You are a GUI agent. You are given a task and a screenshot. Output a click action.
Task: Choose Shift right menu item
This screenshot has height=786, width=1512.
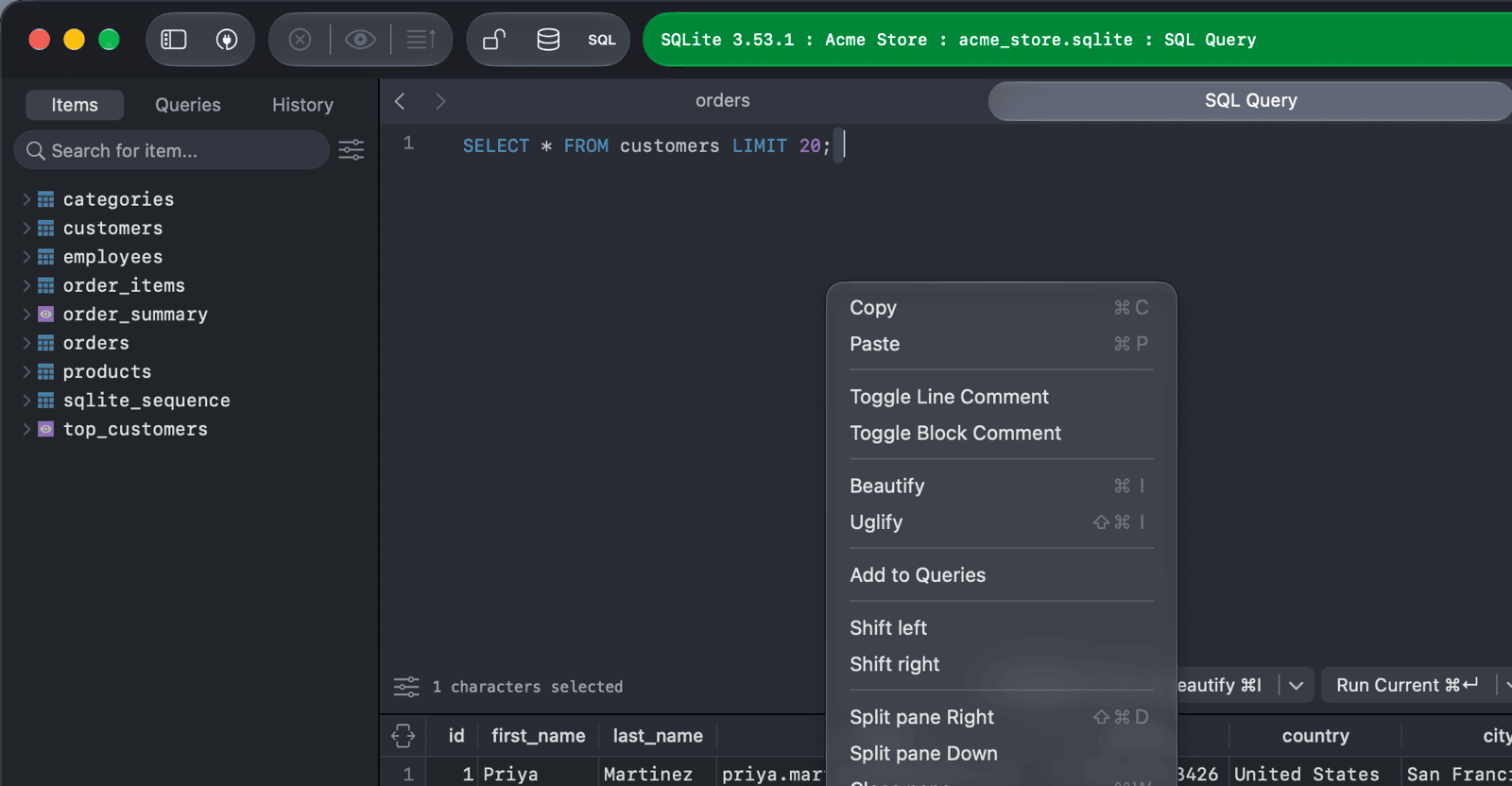(1000, 664)
